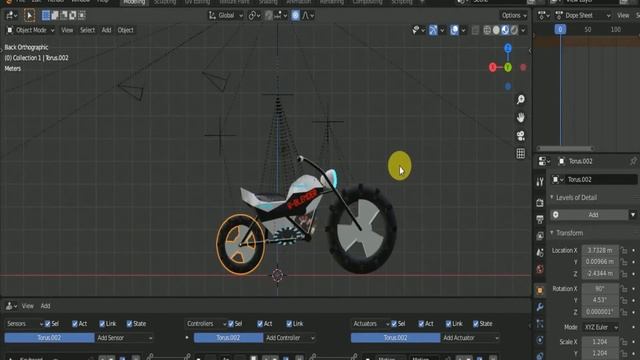
Task: Open the viewport Add menu
Action: 106,30
